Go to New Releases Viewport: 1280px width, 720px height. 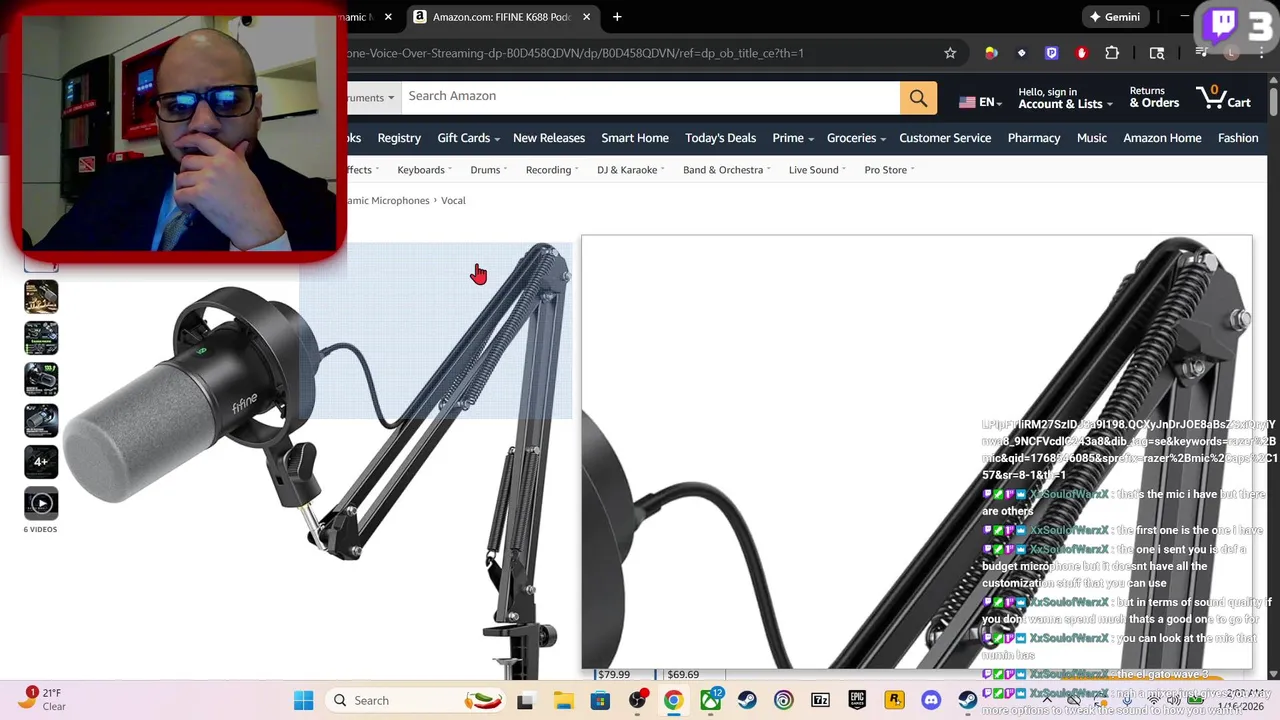549,138
